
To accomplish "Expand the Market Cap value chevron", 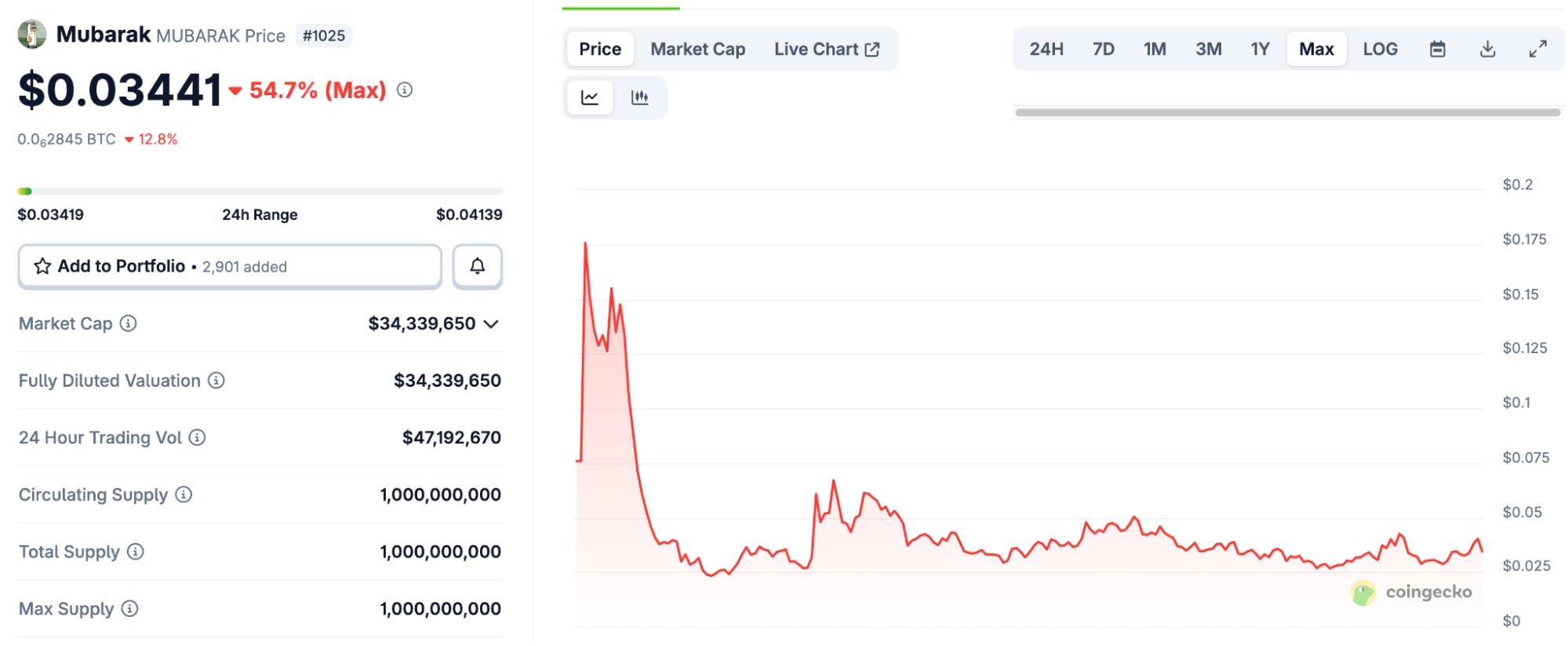I will [492, 324].
